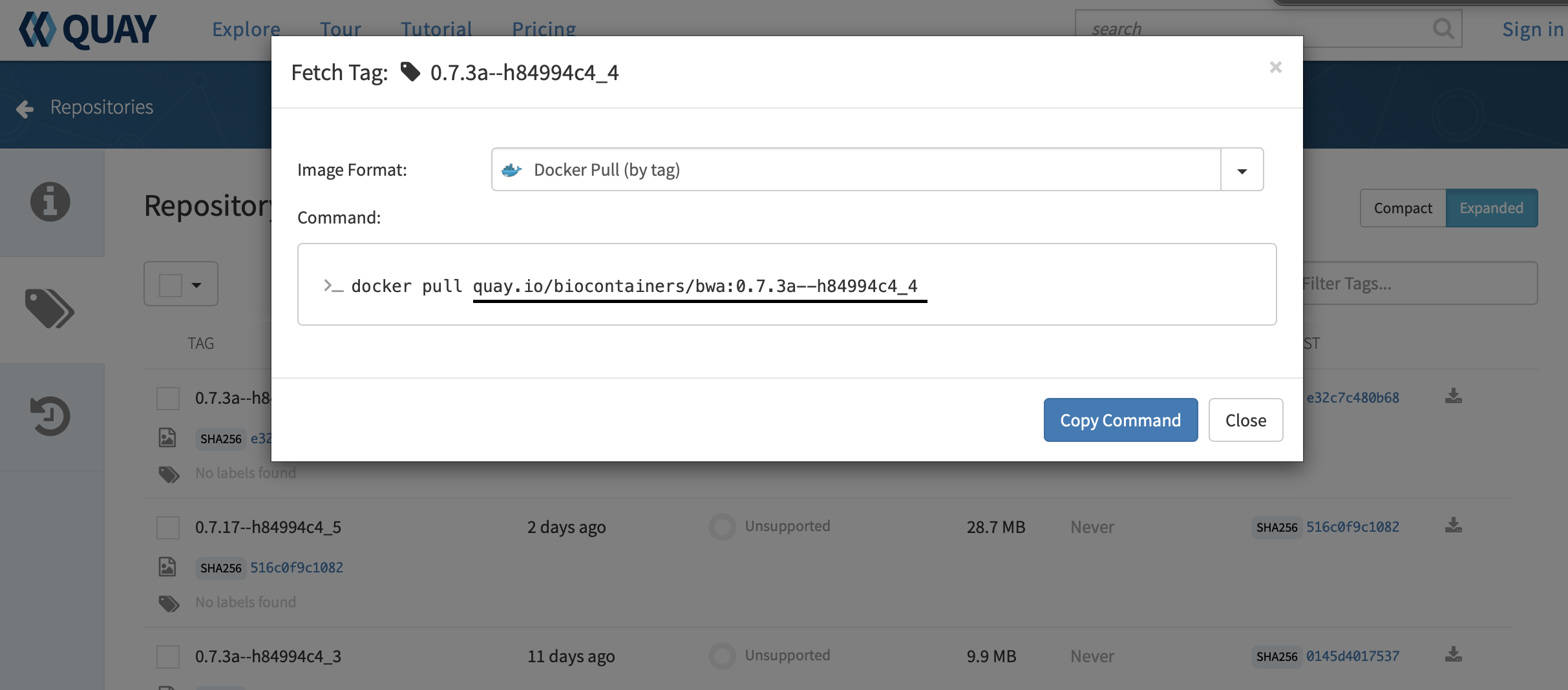
Task: Click the search magnifier icon
Action: (1443, 29)
